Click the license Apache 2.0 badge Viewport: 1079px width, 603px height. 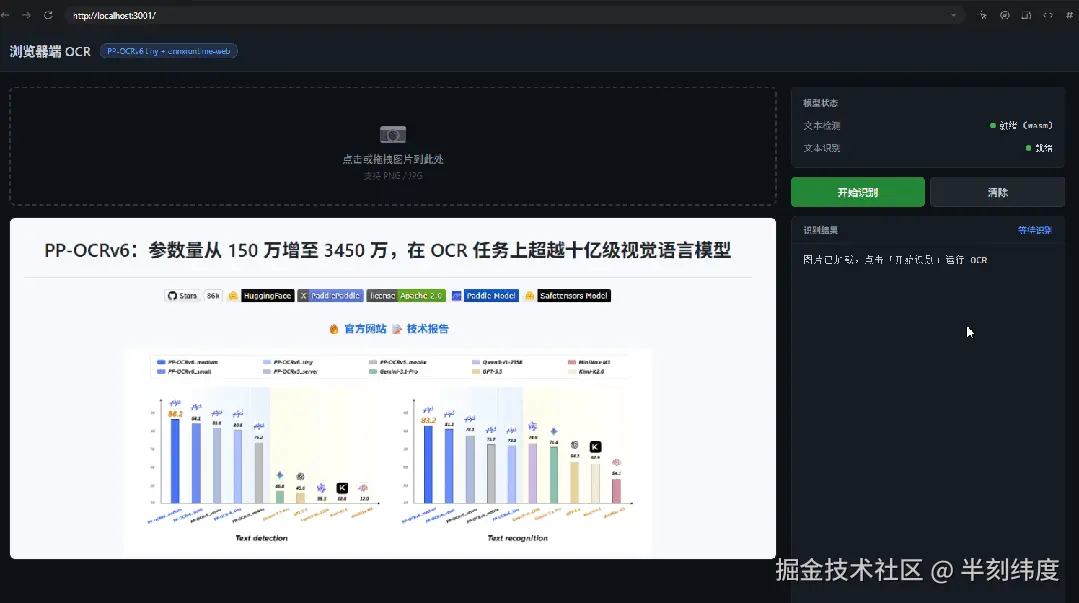click(x=406, y=295)
